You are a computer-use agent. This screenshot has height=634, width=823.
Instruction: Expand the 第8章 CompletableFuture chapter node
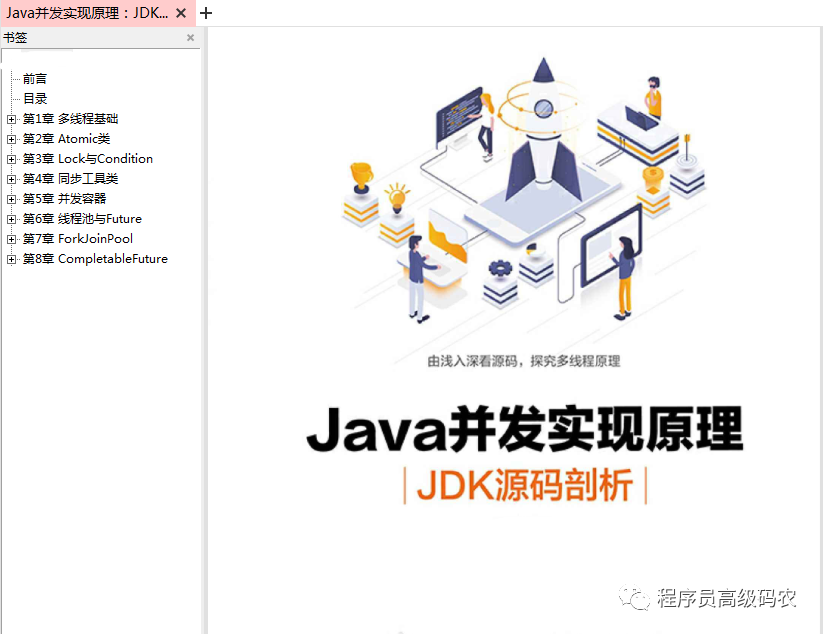[11, 259]
